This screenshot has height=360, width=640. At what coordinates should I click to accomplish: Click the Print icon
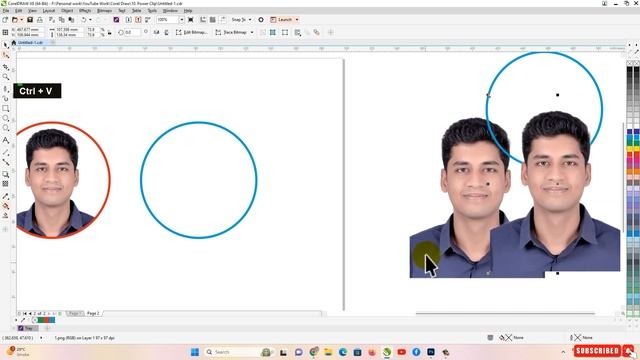pos(40,20)
